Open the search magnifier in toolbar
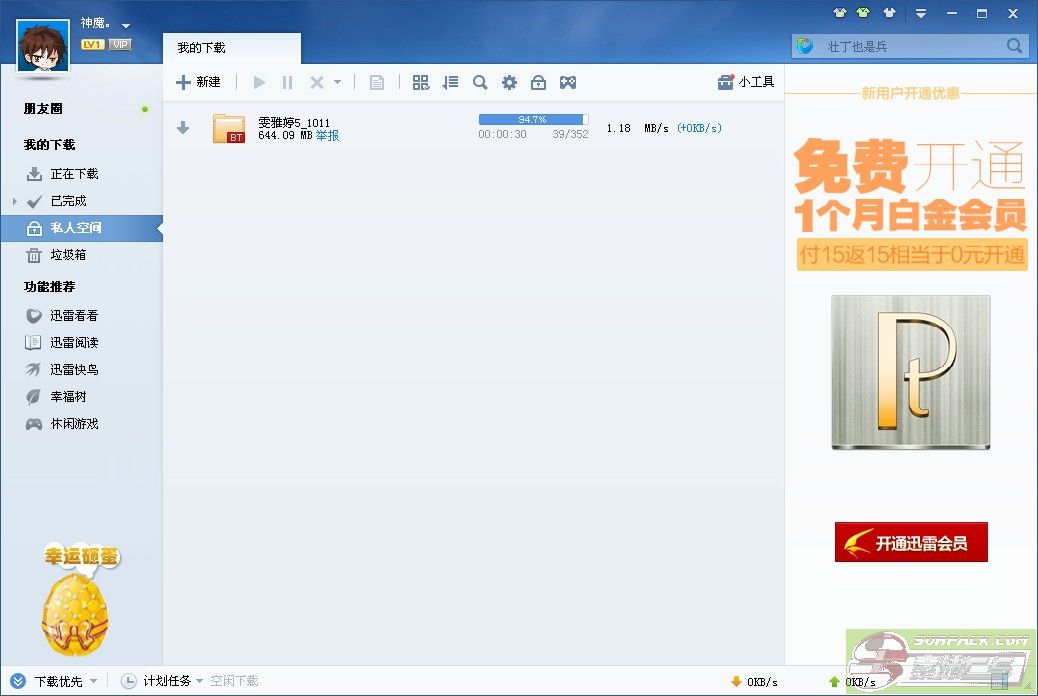The image size is (1038, 696). pos(480,82)
